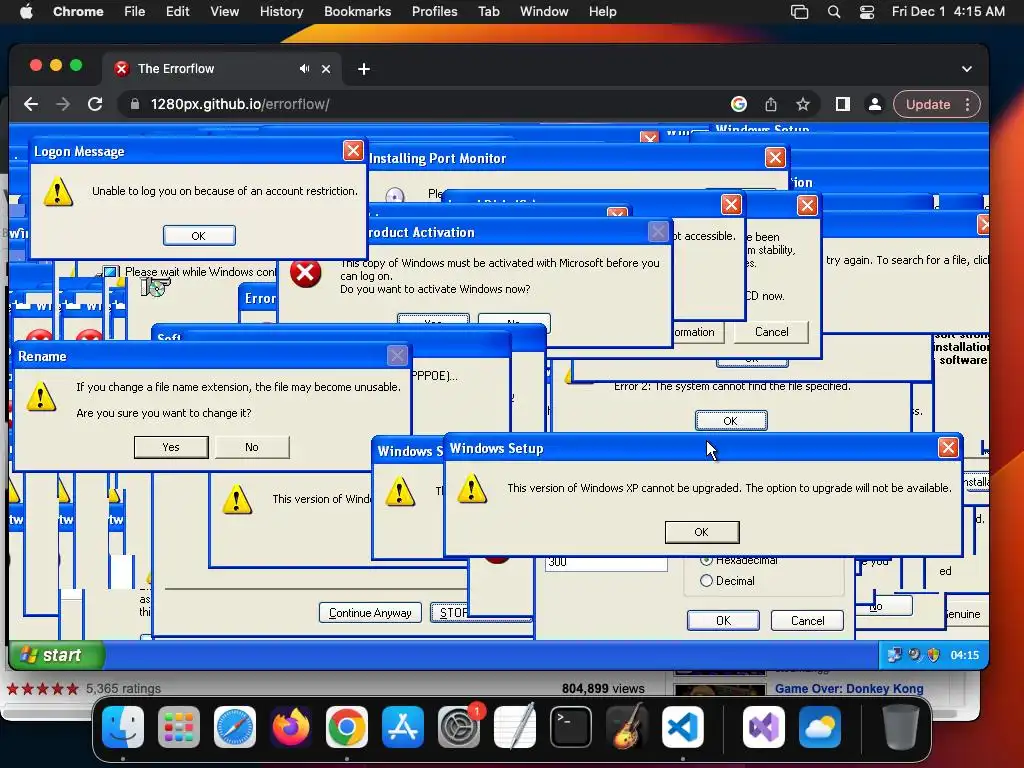This screenshot has width=1024, height=768.
Task: Toggle the Chrome side panel icon
Action: [x=842, y=104]
